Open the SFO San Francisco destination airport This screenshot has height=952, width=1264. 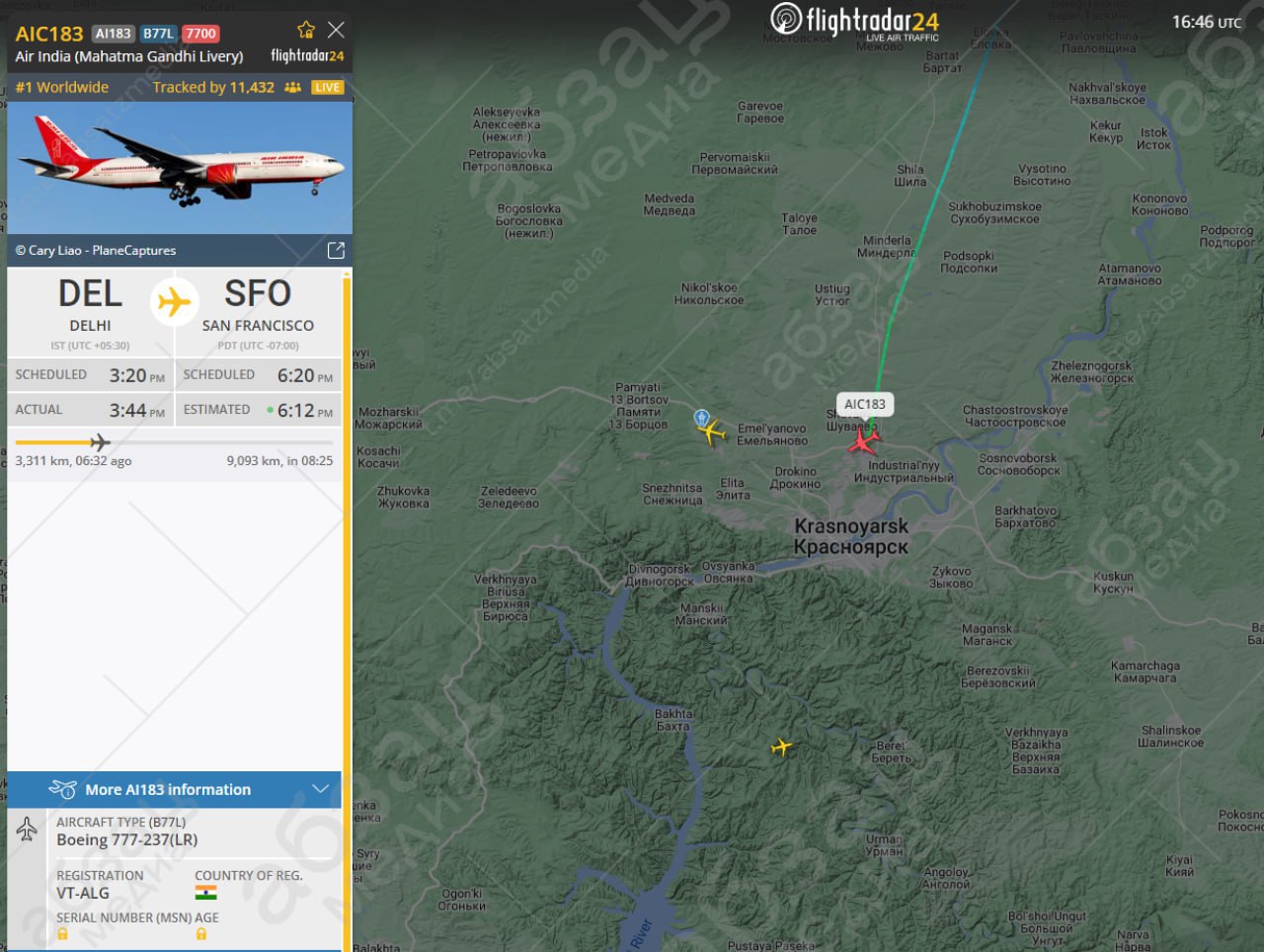258,304
